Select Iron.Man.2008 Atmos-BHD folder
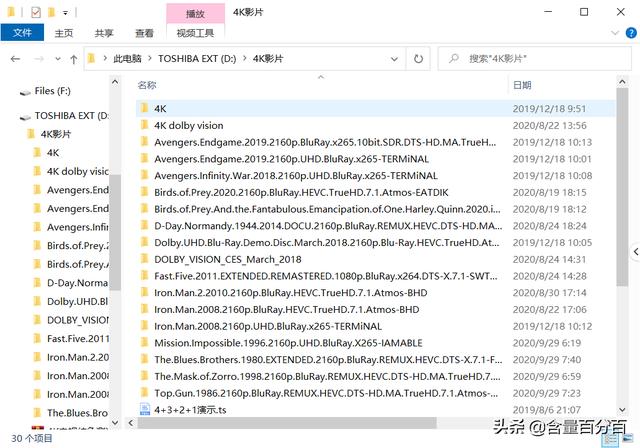 (287, 309)
